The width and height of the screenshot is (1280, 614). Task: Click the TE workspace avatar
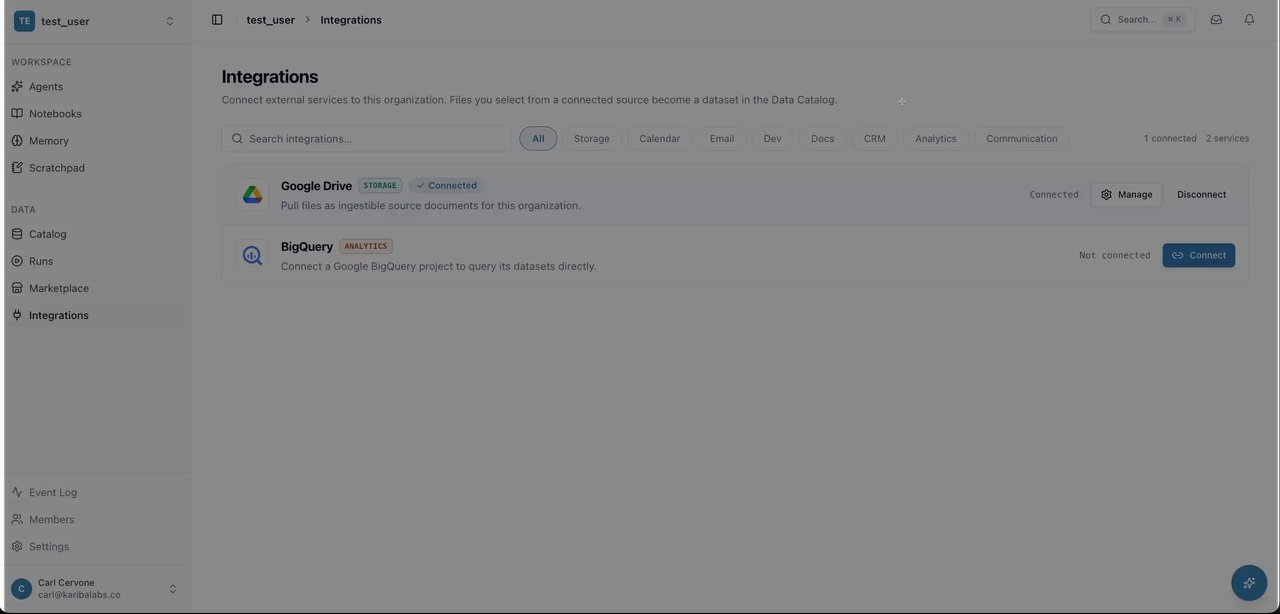tap(24, 21)
